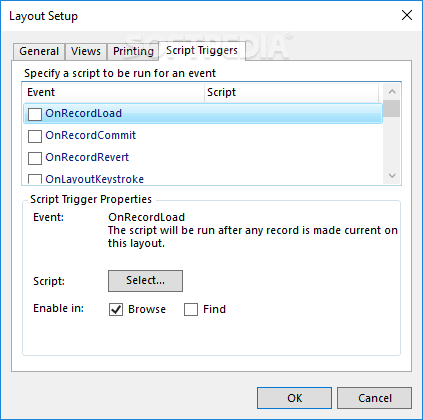This screenshot has width=423, height=420.
Task: Click the Event column header
Action: [113, 92]
